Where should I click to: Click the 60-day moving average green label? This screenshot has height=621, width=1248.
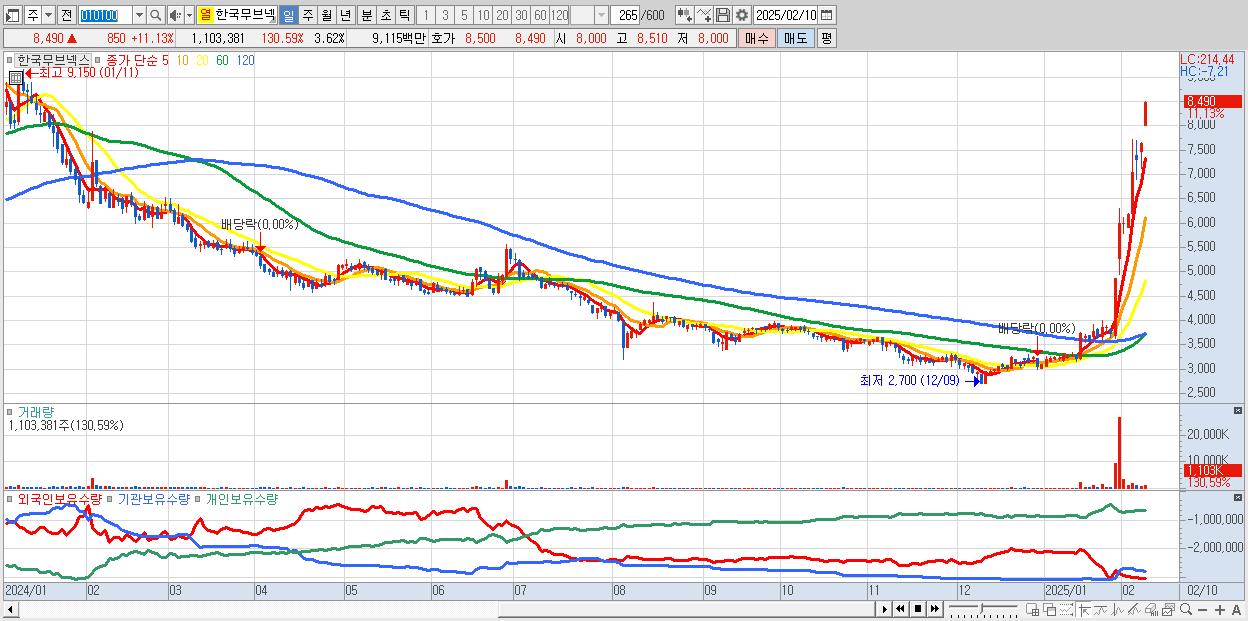click(222, 60)
